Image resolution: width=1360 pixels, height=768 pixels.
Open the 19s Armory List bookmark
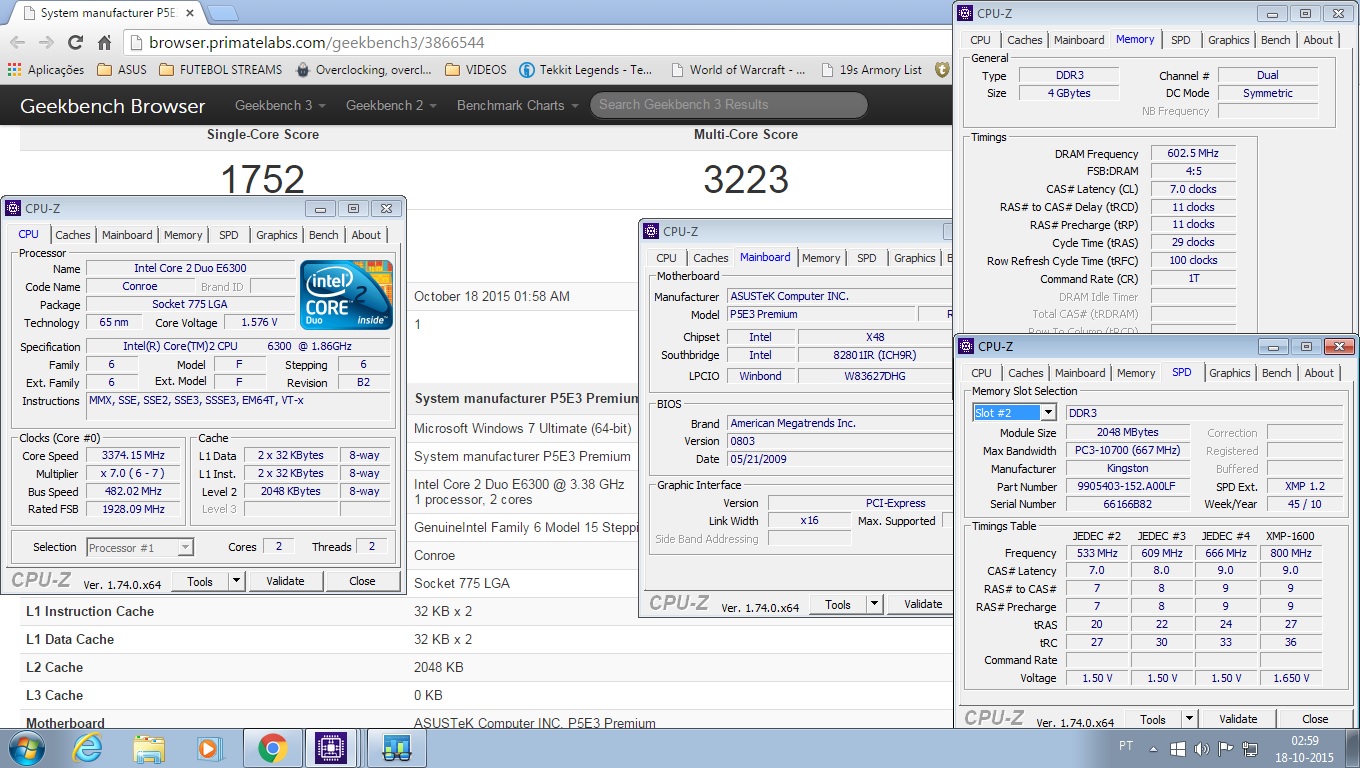point(870,70)
